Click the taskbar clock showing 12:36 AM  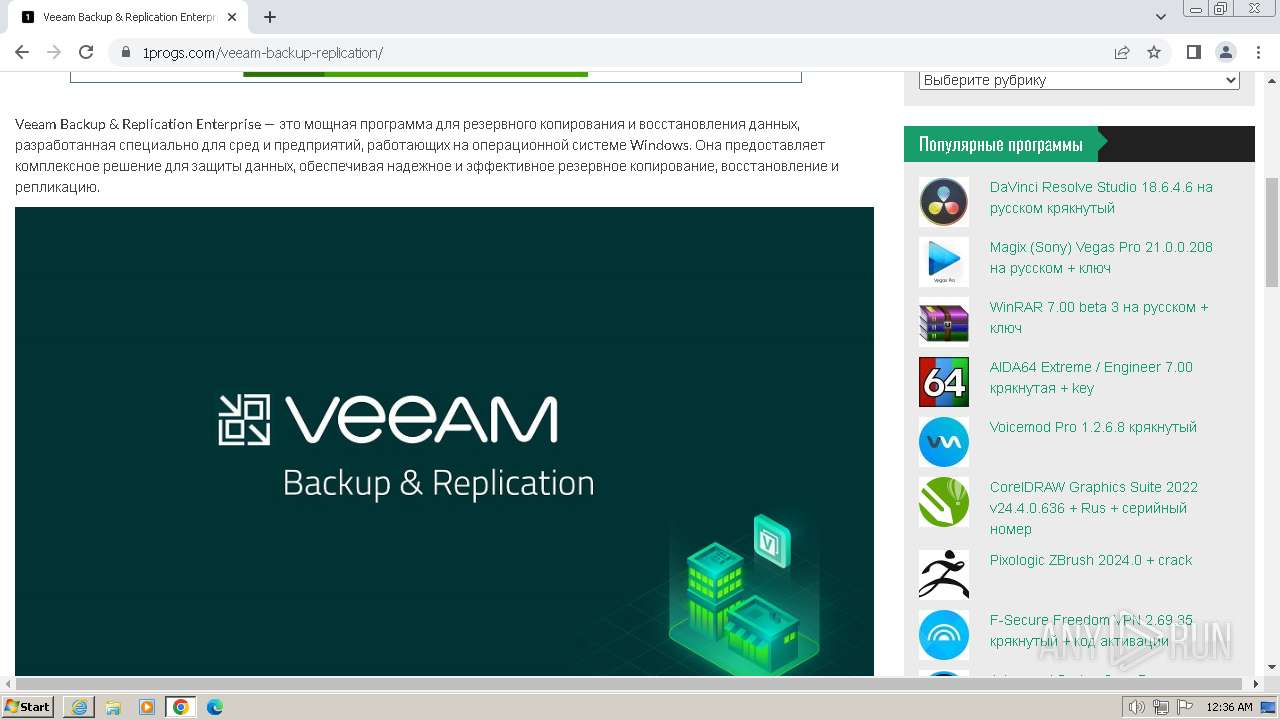tap(1229, 707)
